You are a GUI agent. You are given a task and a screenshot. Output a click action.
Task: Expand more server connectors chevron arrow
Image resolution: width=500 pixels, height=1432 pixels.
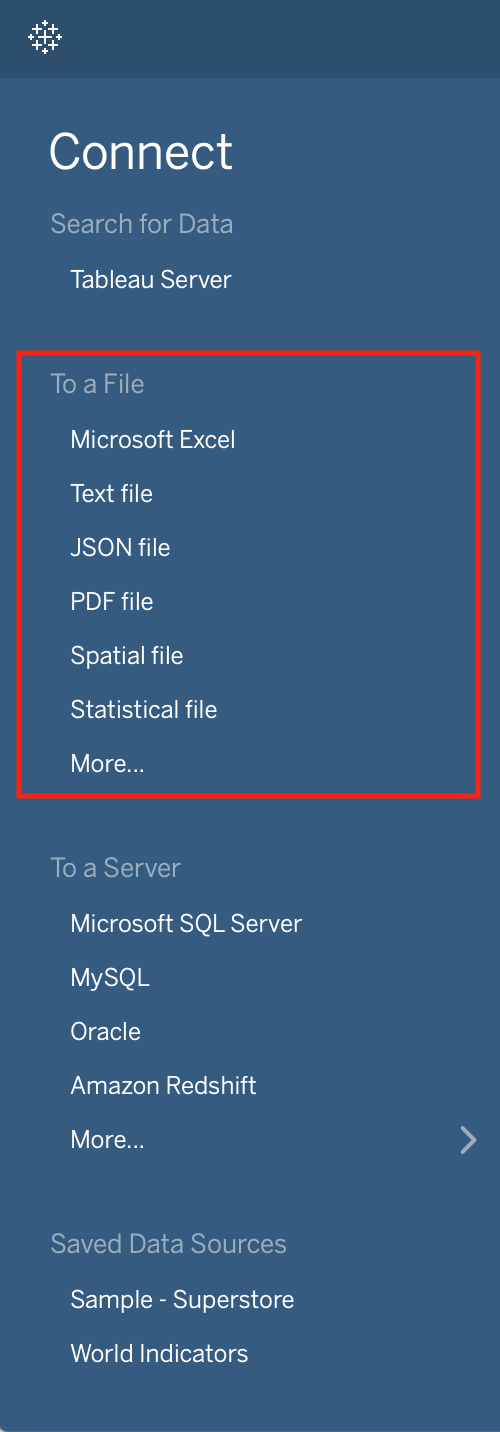pyautogui.click(x=467, y=1140)
